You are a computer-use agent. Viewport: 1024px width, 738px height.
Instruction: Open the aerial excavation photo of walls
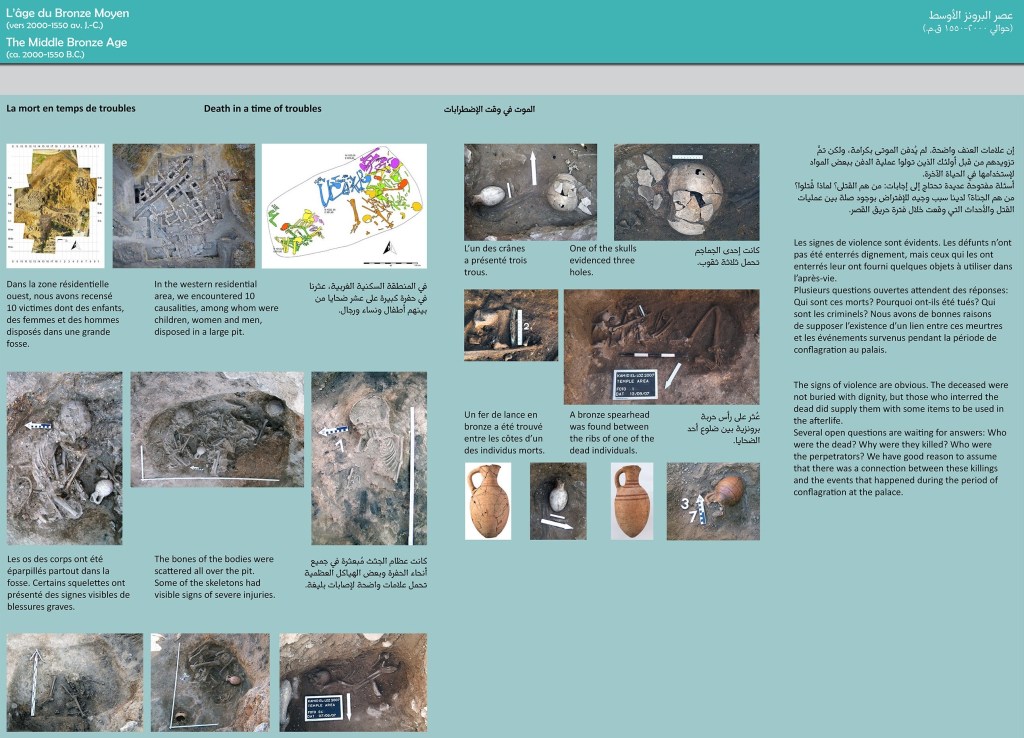pyautogui.click(x=183, y=205)
